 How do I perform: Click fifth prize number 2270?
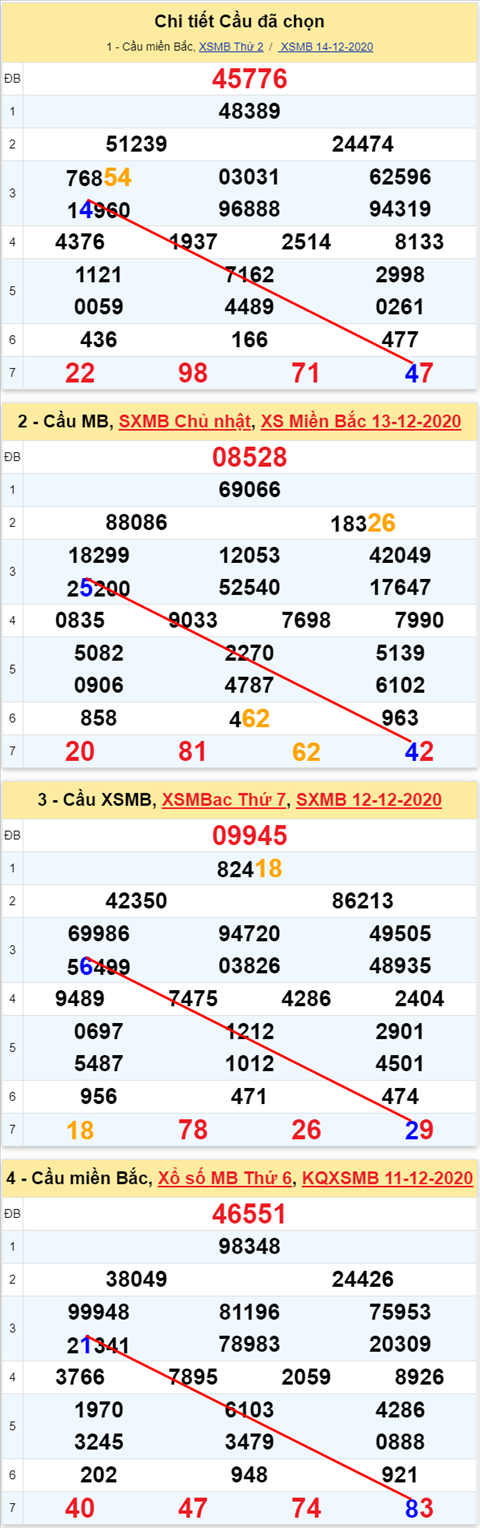pos(250,653)
